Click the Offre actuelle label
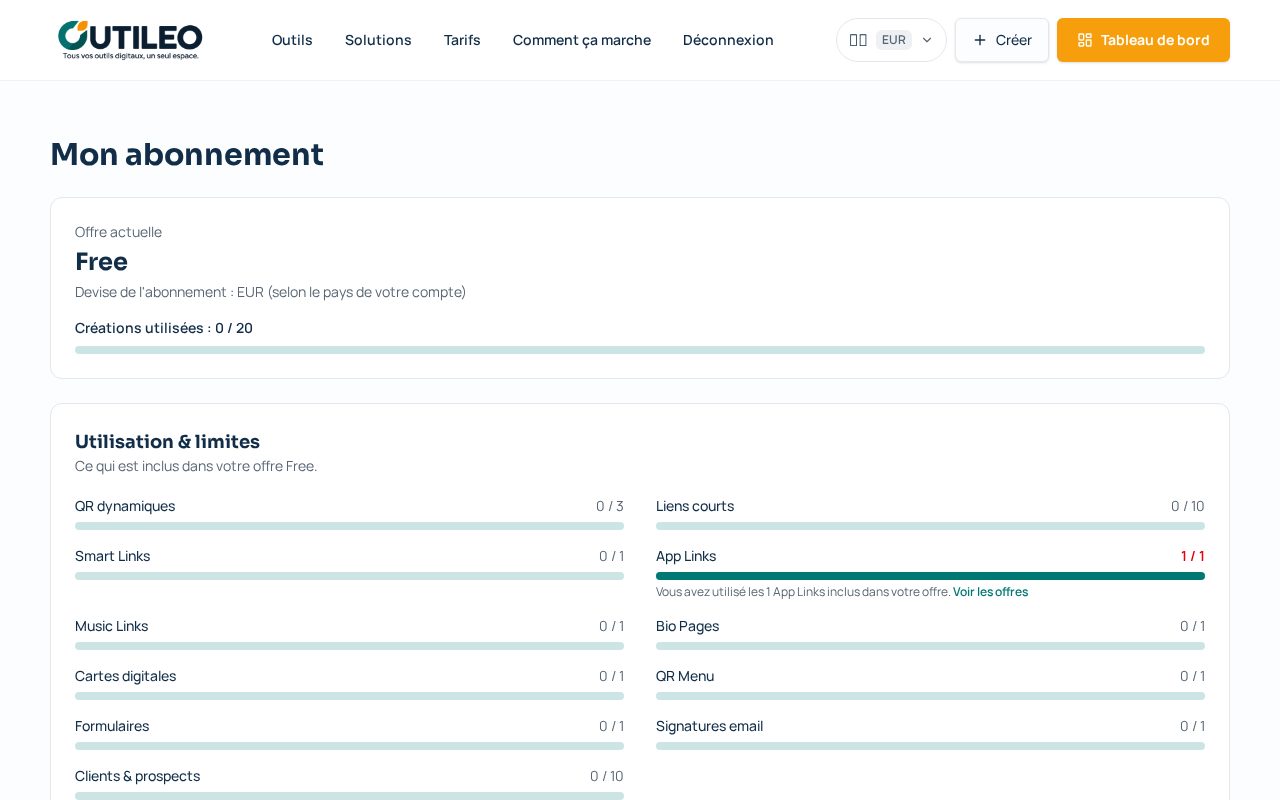Viewport: 1280px width, 800px height. [x=118, y=232]
